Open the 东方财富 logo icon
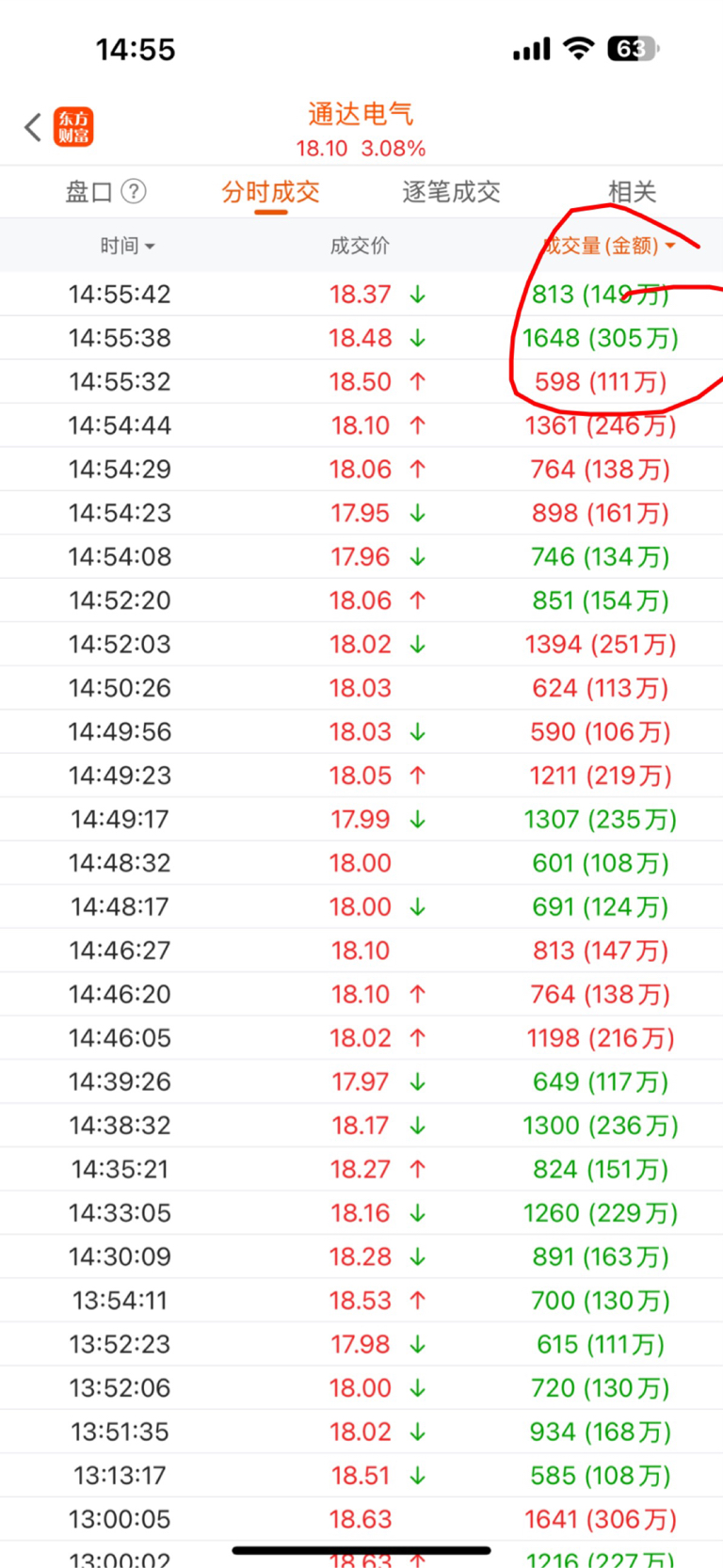Screen dimensions: 723x1568 point(73,126)
